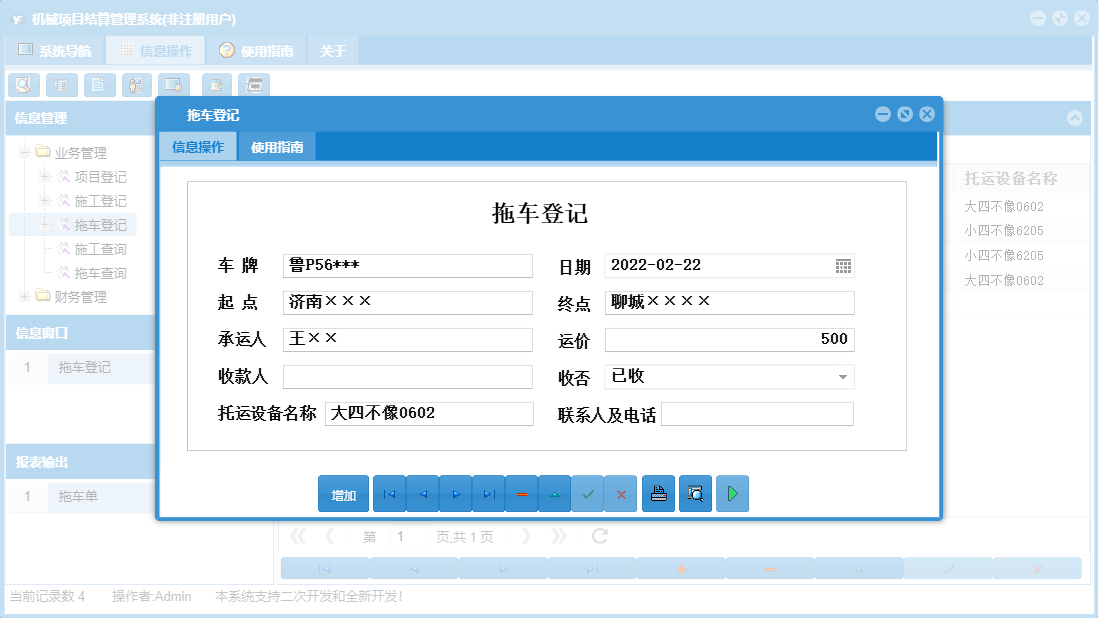Select the magnifier search icon on the top toolbar
The height and width of the screenshot is (618, 1099).
point(23,85)
